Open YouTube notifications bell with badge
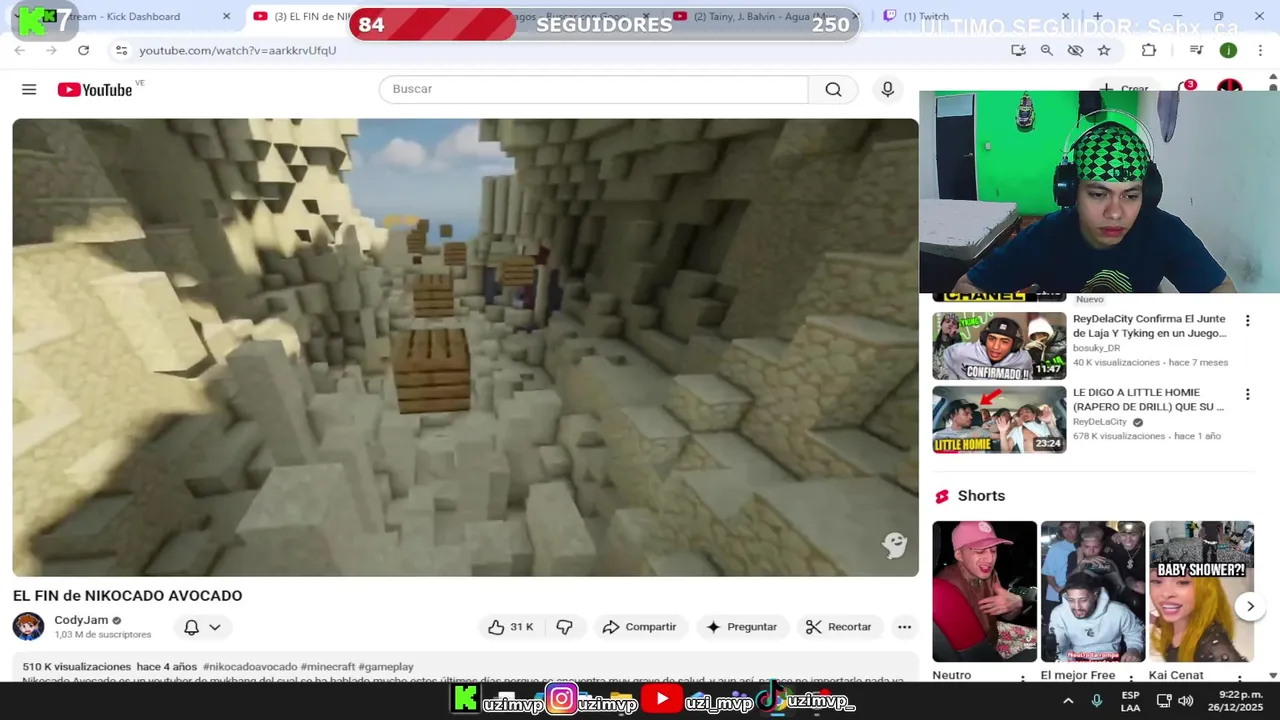1280x720 pixels. (1186, 89)
